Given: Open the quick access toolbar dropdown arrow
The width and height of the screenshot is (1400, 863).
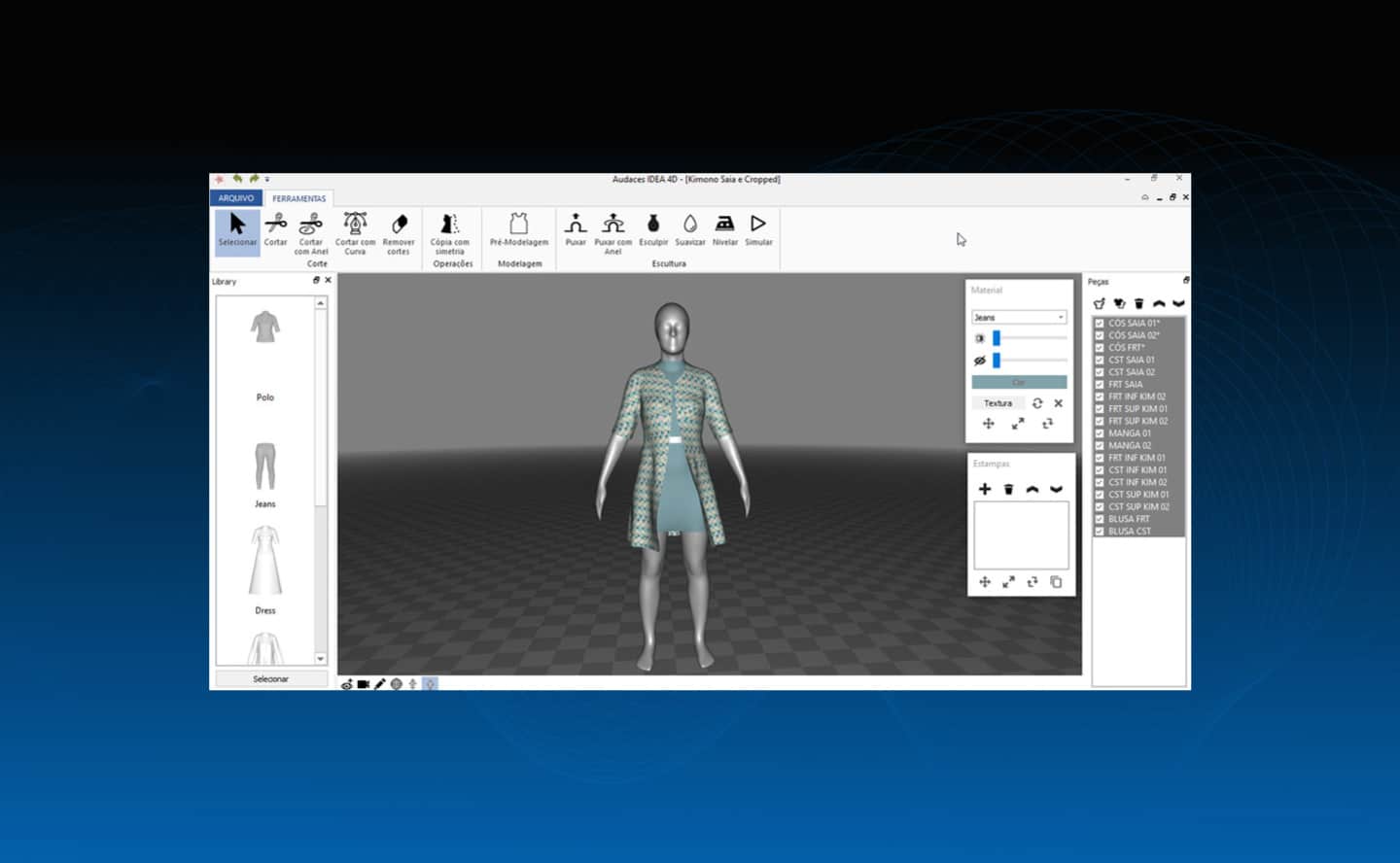Looking at the screenshot, I should [x=267, y=180].
